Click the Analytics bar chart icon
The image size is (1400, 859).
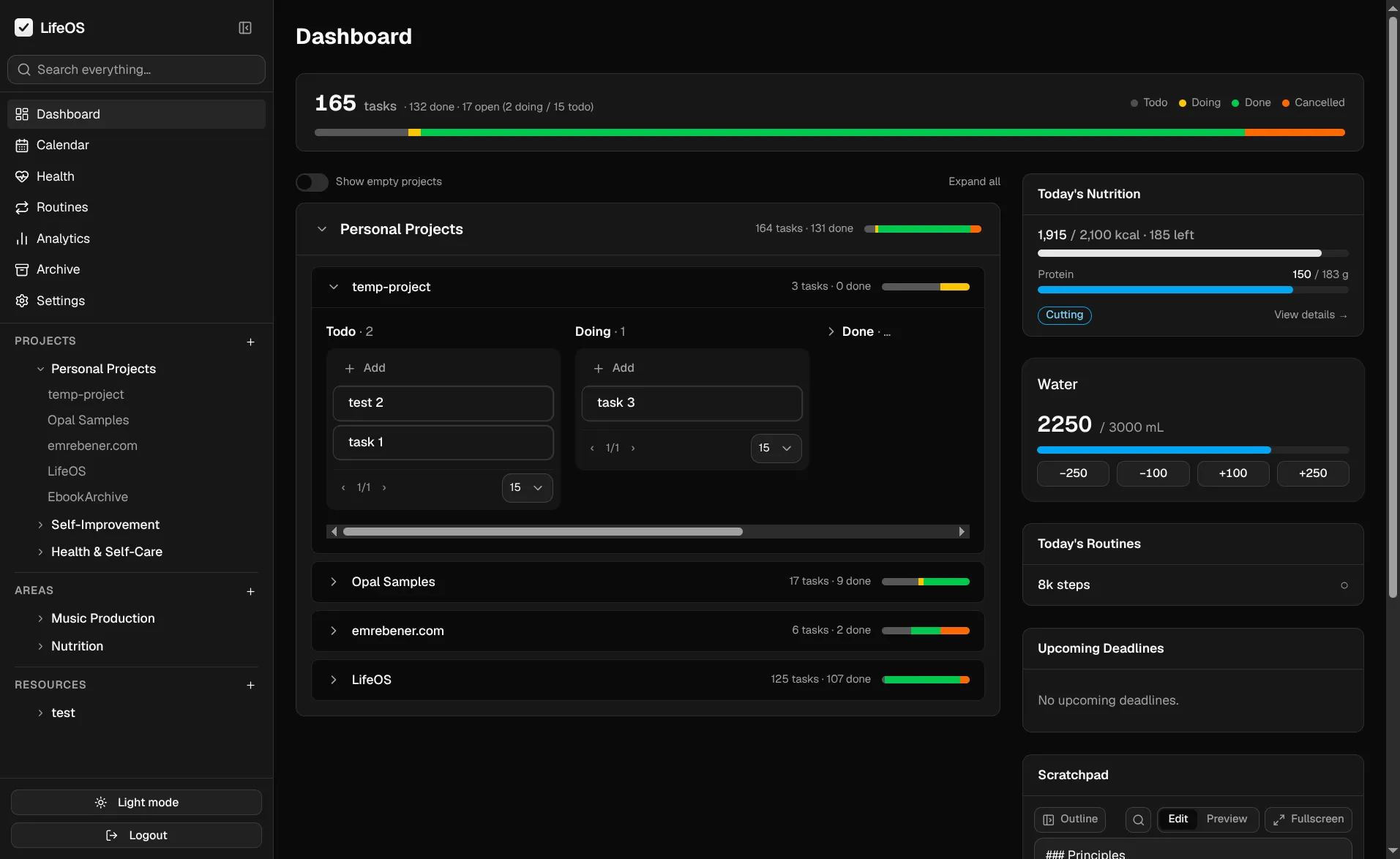(22, 239)
